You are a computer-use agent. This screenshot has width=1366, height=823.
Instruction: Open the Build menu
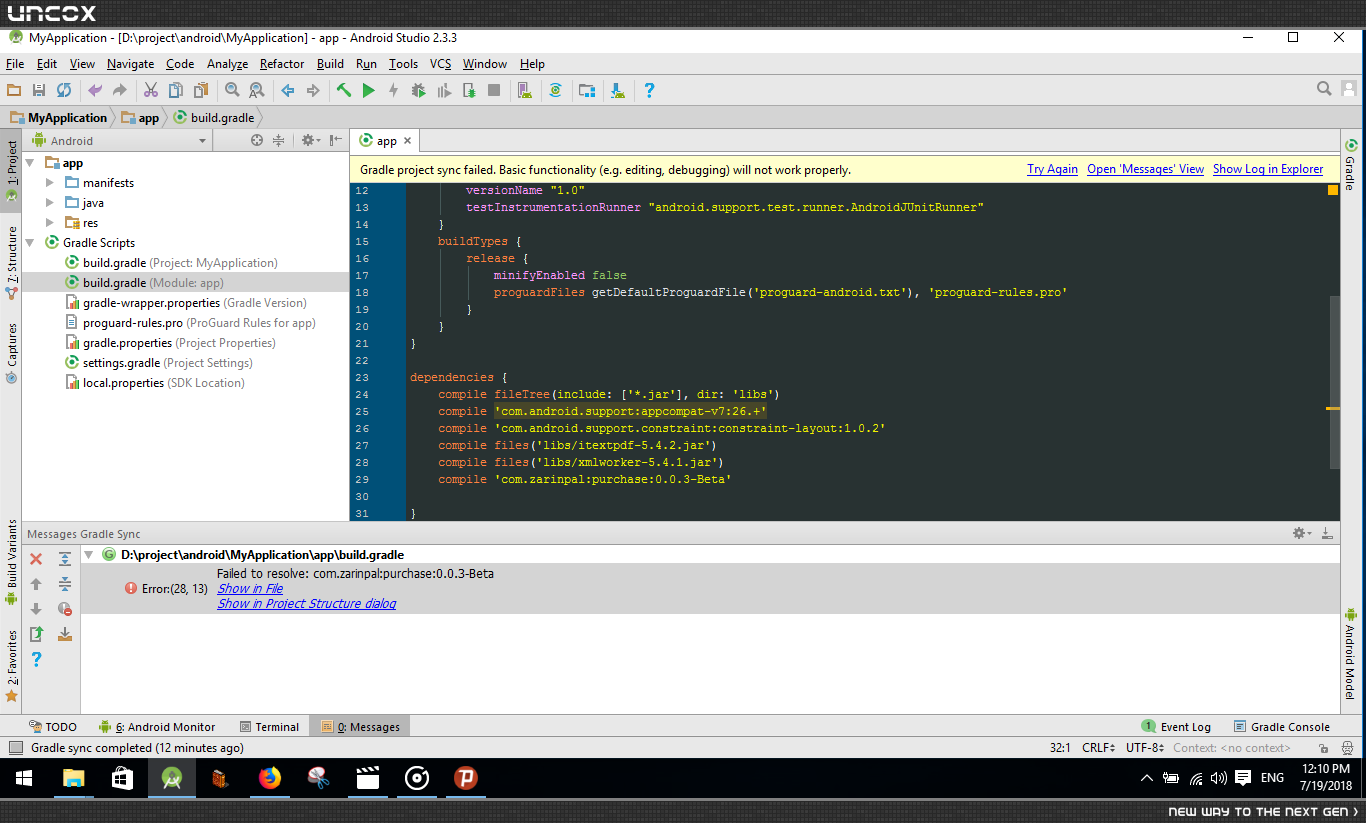[330, 64]
